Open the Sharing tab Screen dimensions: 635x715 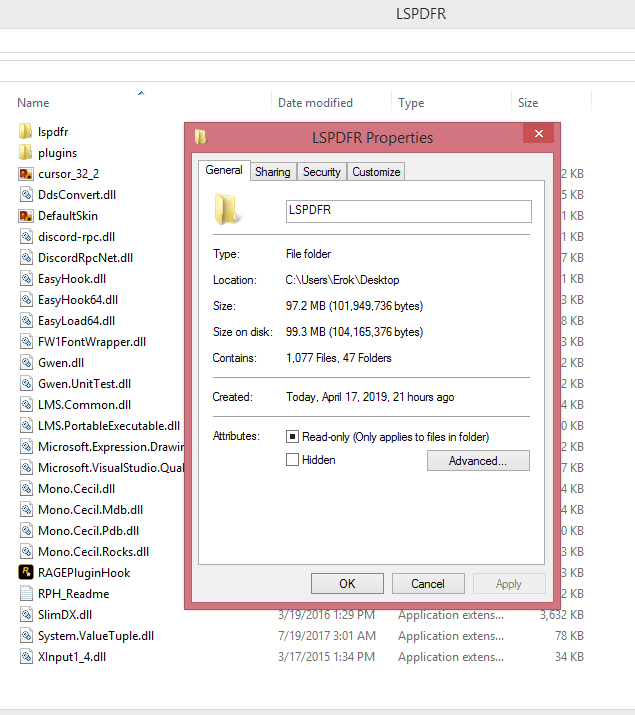(x=273, y=172)
